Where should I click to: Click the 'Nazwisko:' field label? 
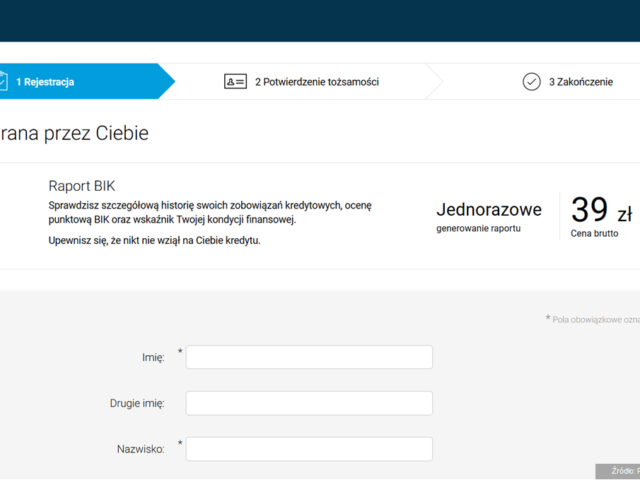pyautogui.click(x=140, y=449)
